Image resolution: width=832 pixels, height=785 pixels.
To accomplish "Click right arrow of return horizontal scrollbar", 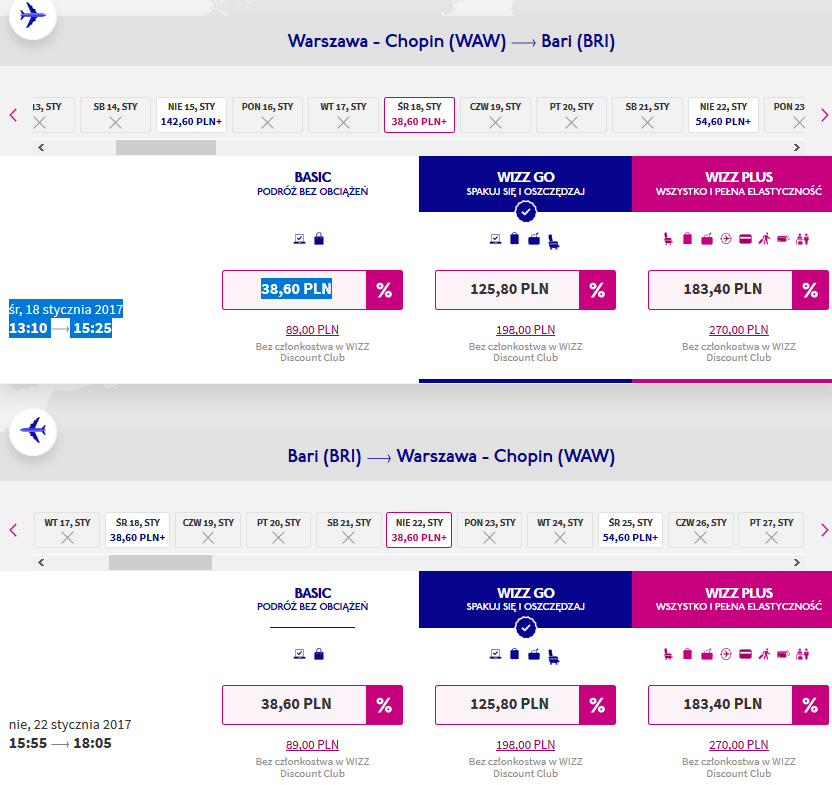I will coord(796,563).
